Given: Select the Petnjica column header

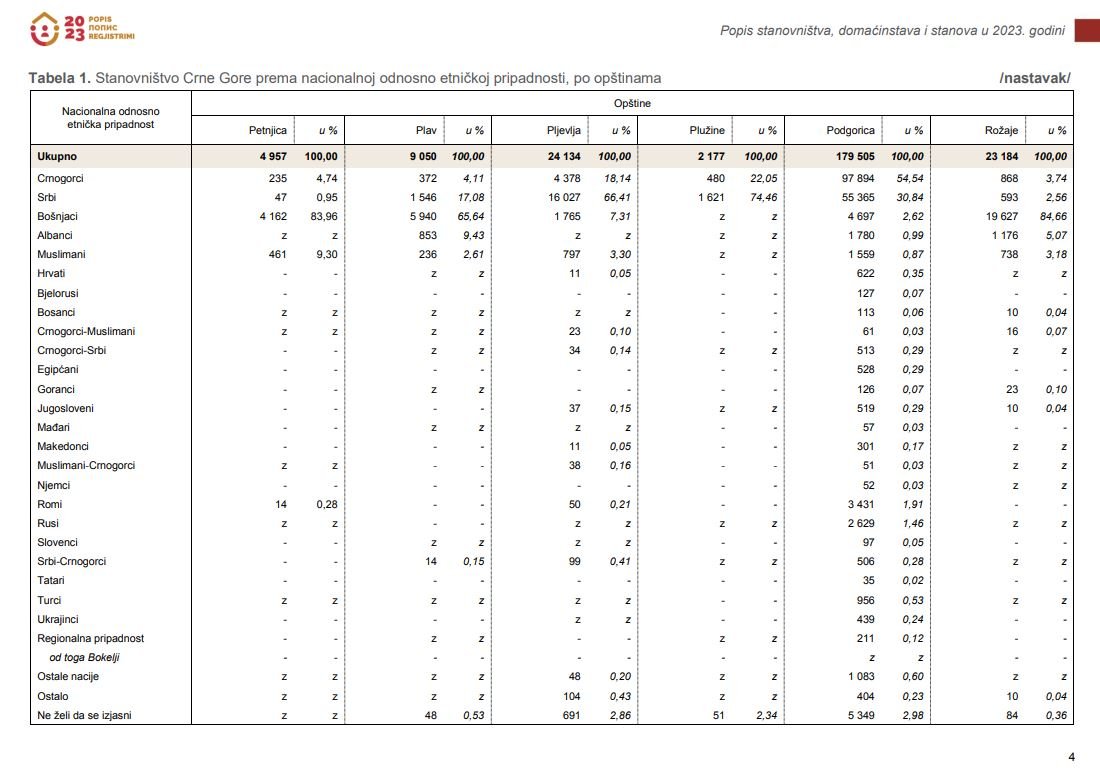Looking at the screenshot, I should (267, 130).
